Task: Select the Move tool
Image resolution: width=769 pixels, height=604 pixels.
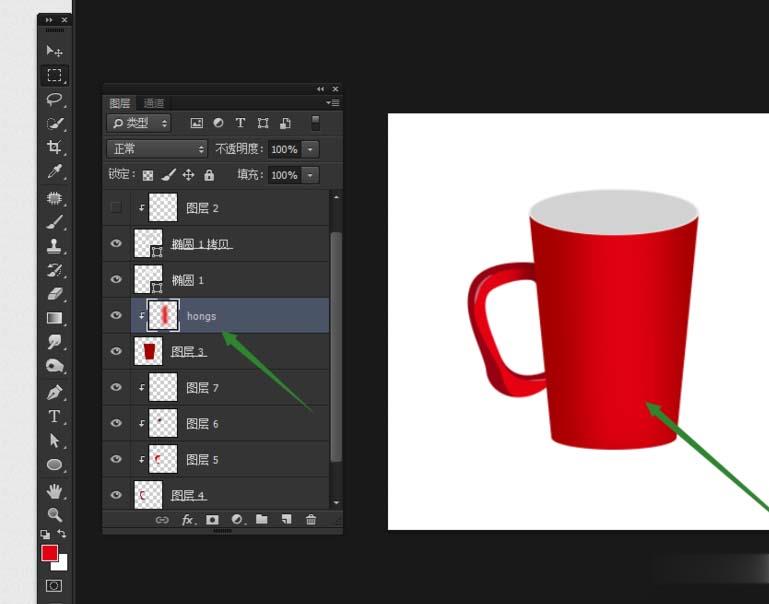Action: [54, 51]
